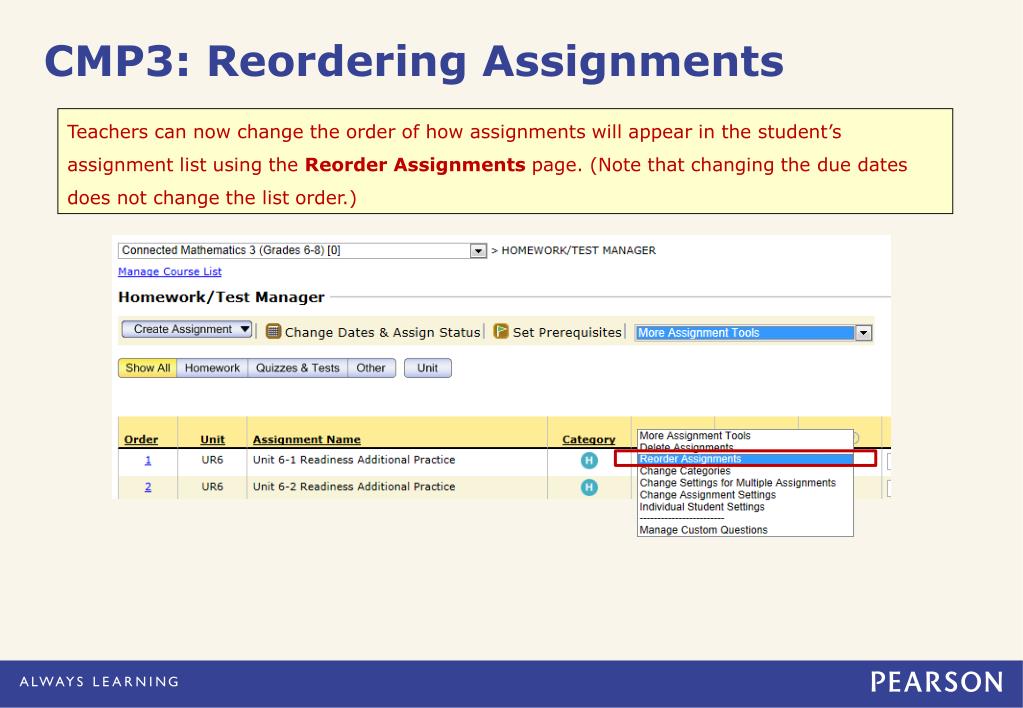Open the More Assignment Tools dropdown arrow
This screenshot has height=708, width=1023.
pyautogui.click(x=863, y=333)
